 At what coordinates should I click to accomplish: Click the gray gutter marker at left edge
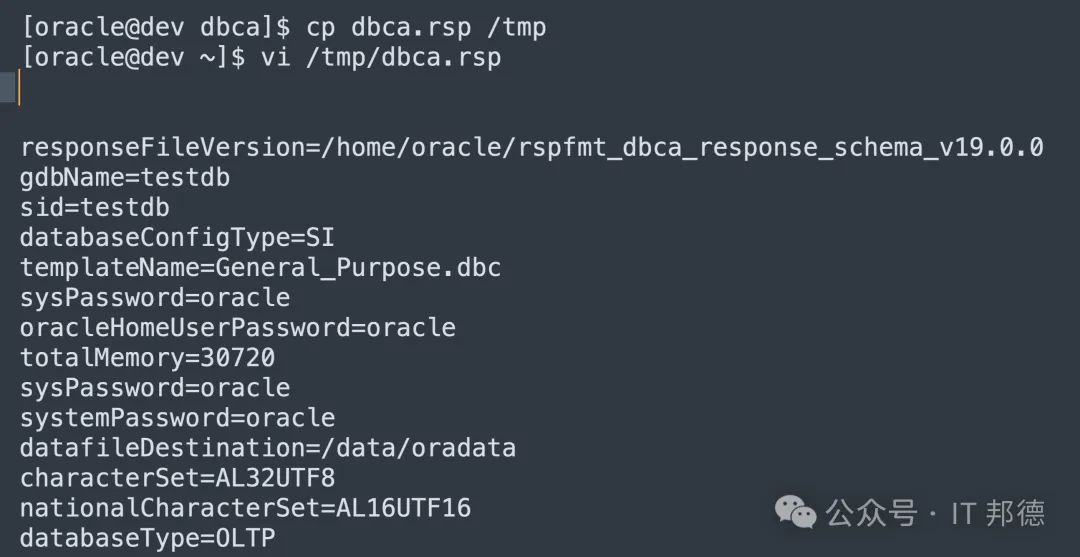(x=7, y=88)
